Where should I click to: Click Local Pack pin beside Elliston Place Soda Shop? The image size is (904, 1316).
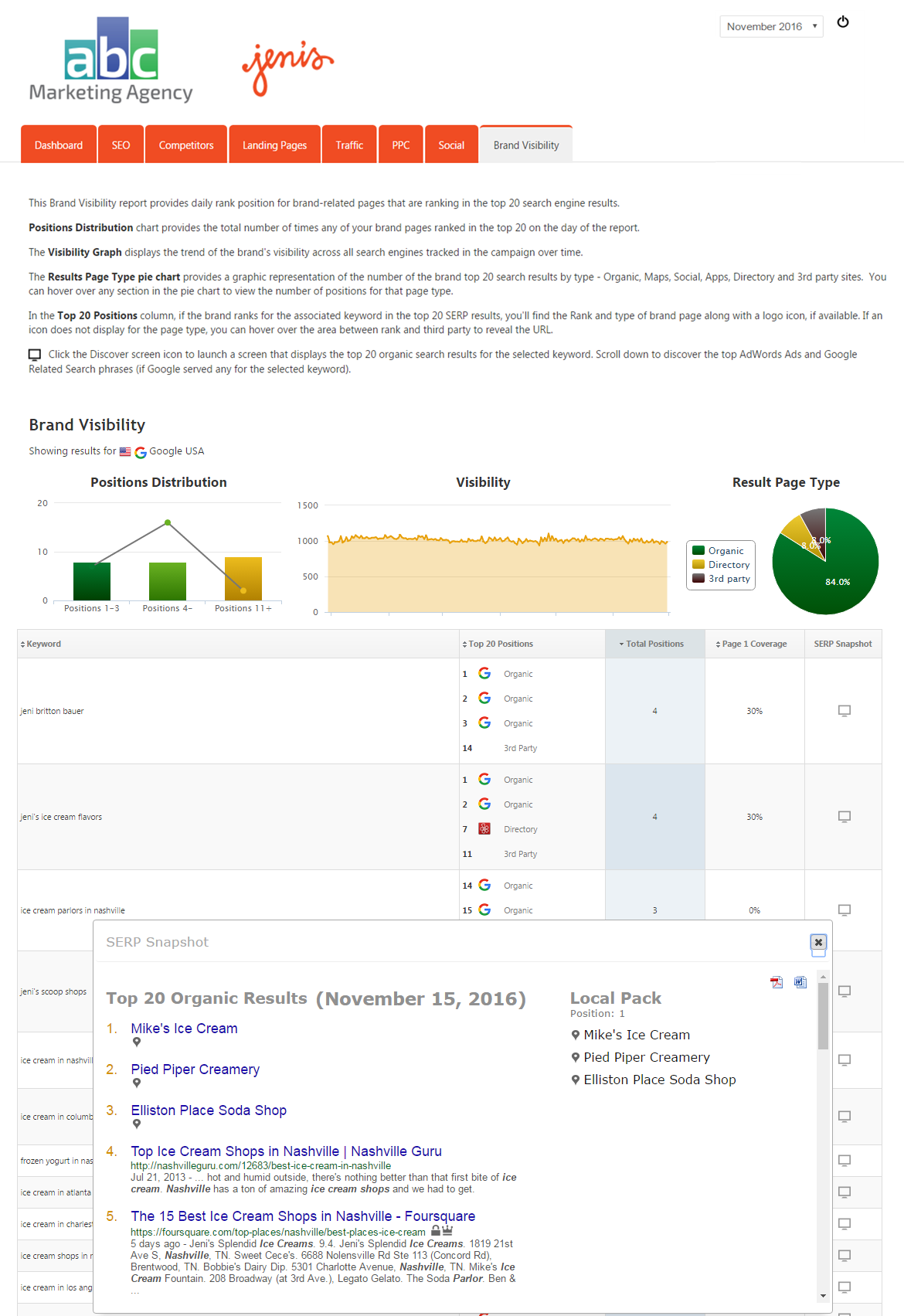(576, 1080)
